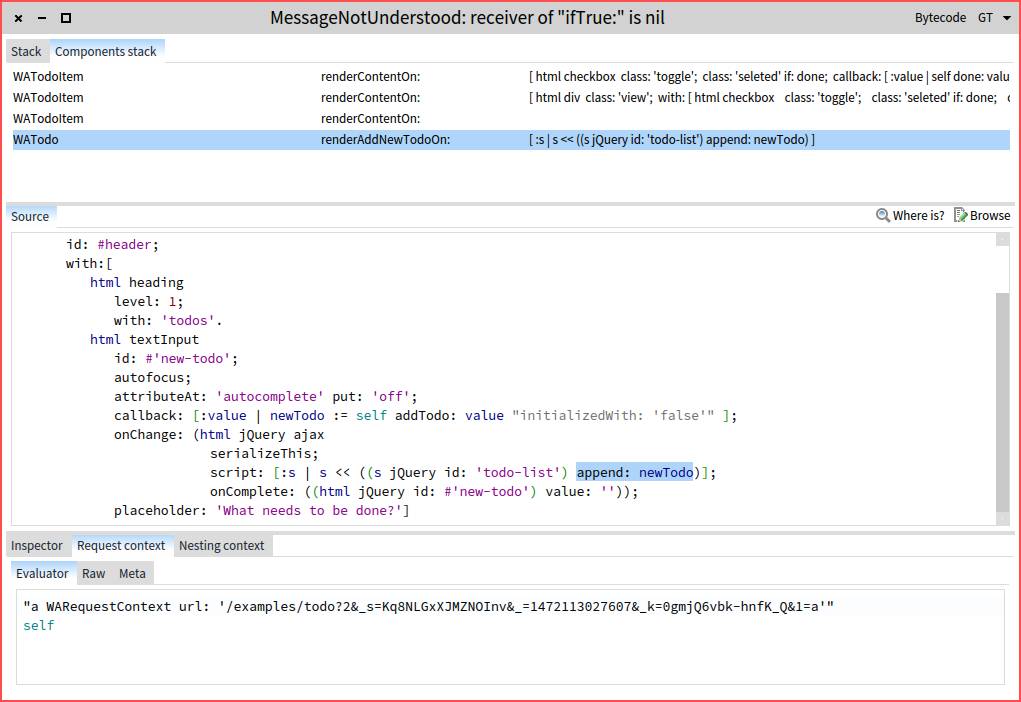This screenshot has width=1021, height=702.
Task: Open the Source tab
Action: click(x=30, y=217)
